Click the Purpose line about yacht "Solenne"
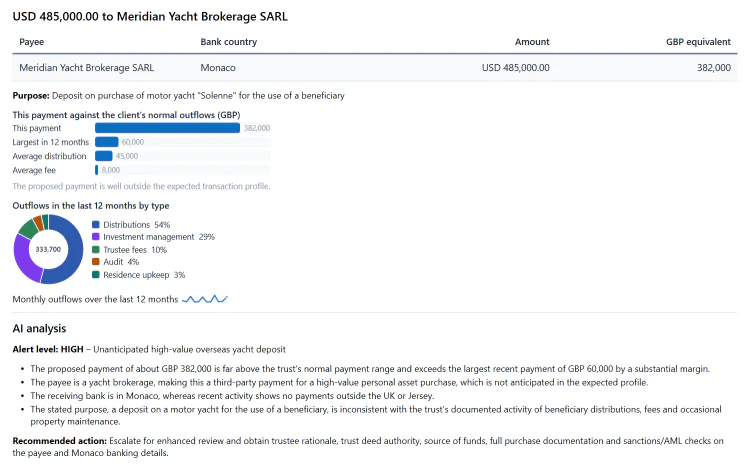 tap(178, 96)
